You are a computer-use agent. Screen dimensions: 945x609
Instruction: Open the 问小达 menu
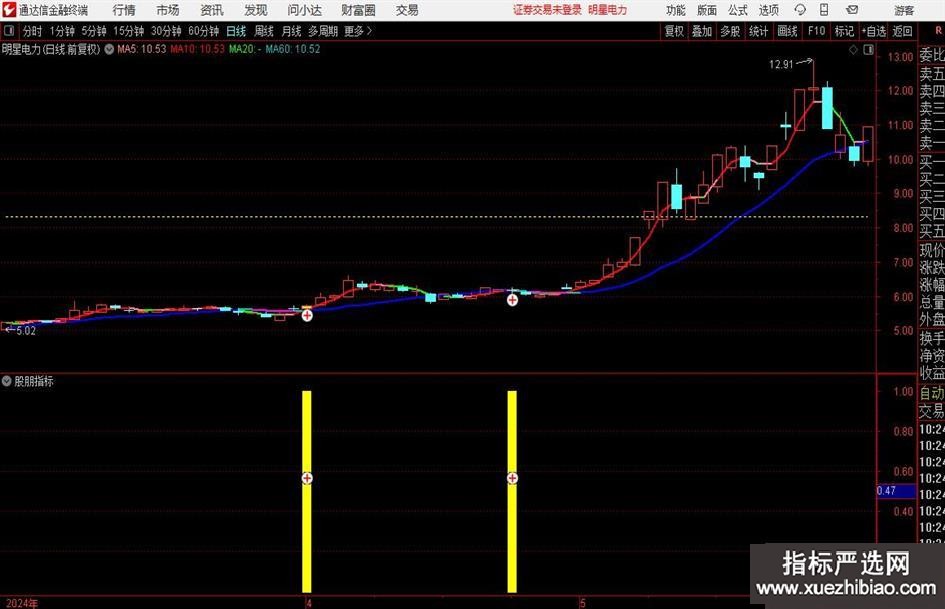(x=304, y=10)
